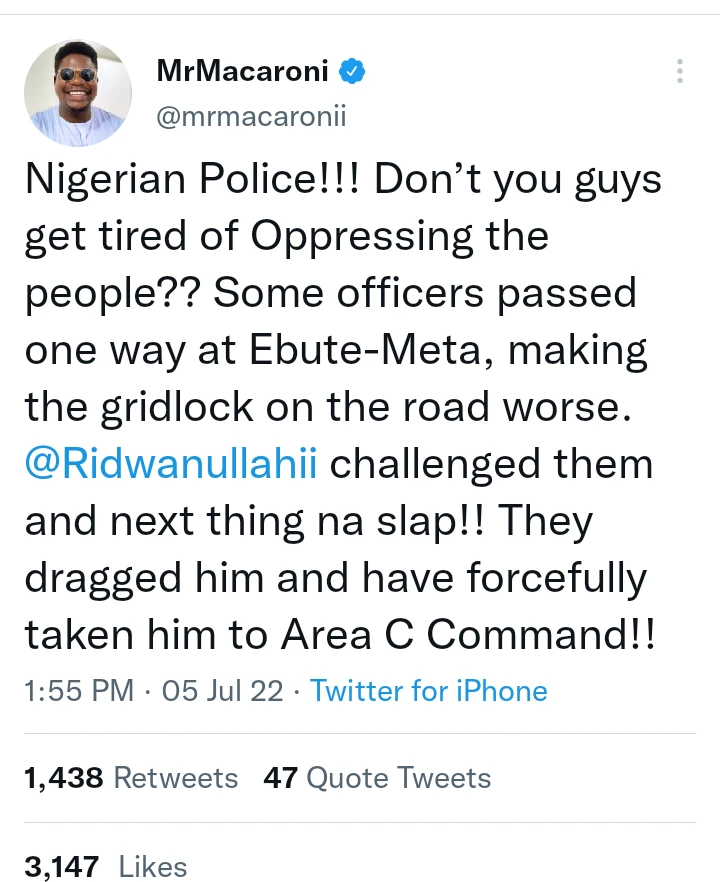Open the tweet's three-dot more options menu
The image size is (720, 882).
tap(680, 71)
